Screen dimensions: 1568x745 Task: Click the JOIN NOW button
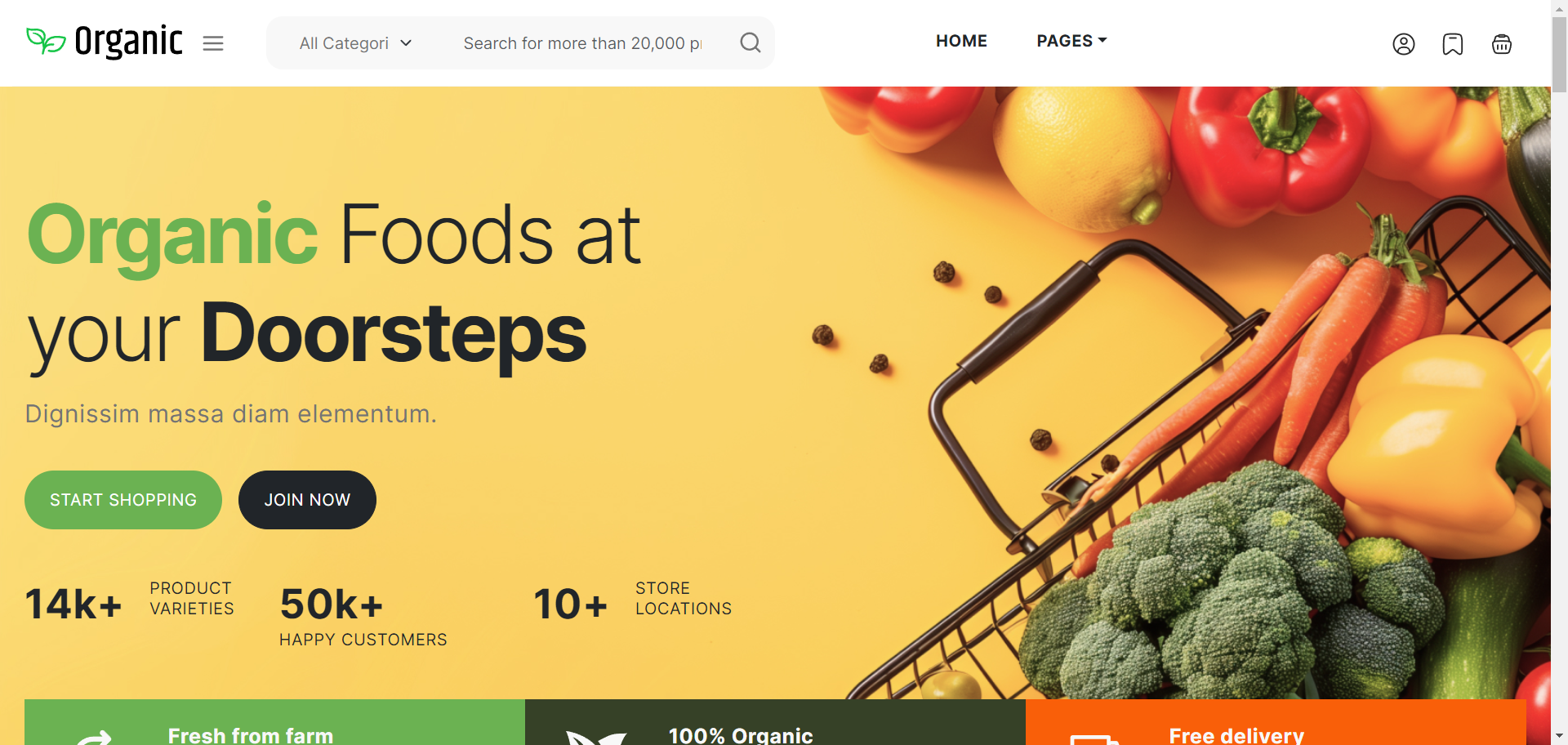[307, 500]
